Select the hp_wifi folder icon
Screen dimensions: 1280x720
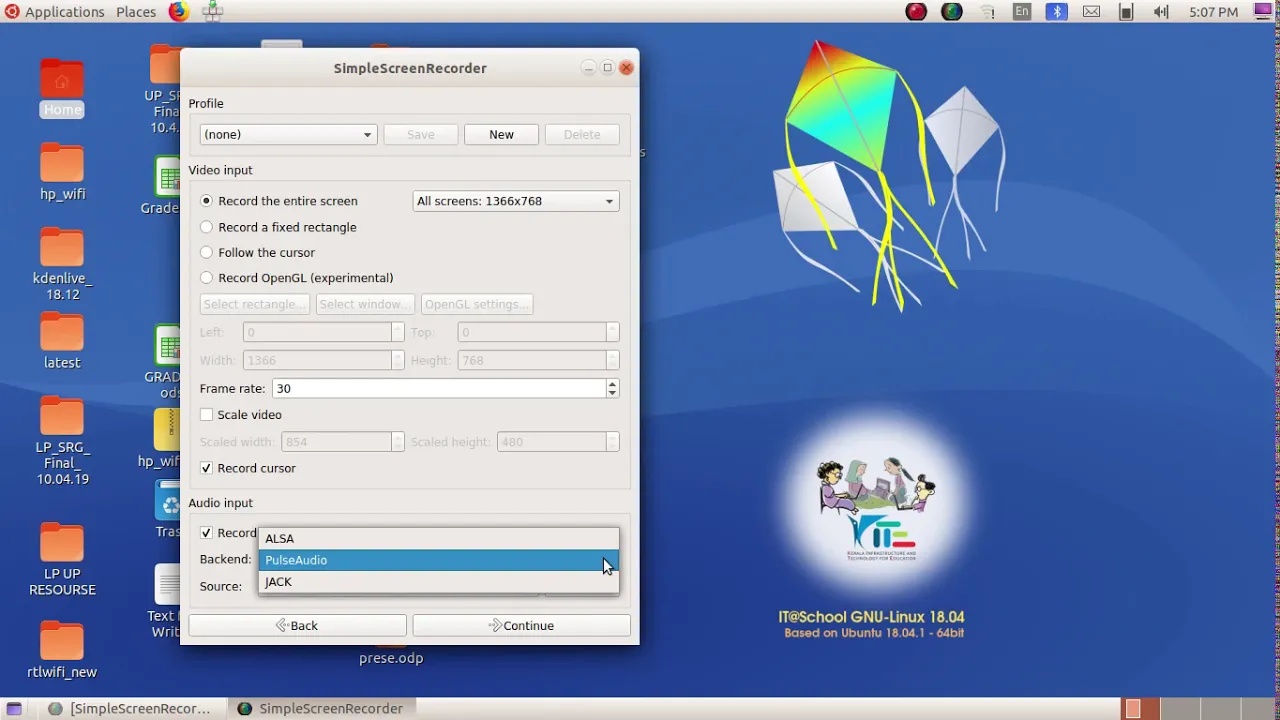(62, 172)
